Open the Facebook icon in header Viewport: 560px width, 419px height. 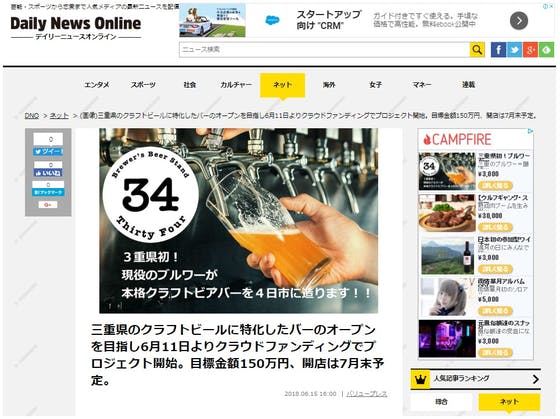498,50
